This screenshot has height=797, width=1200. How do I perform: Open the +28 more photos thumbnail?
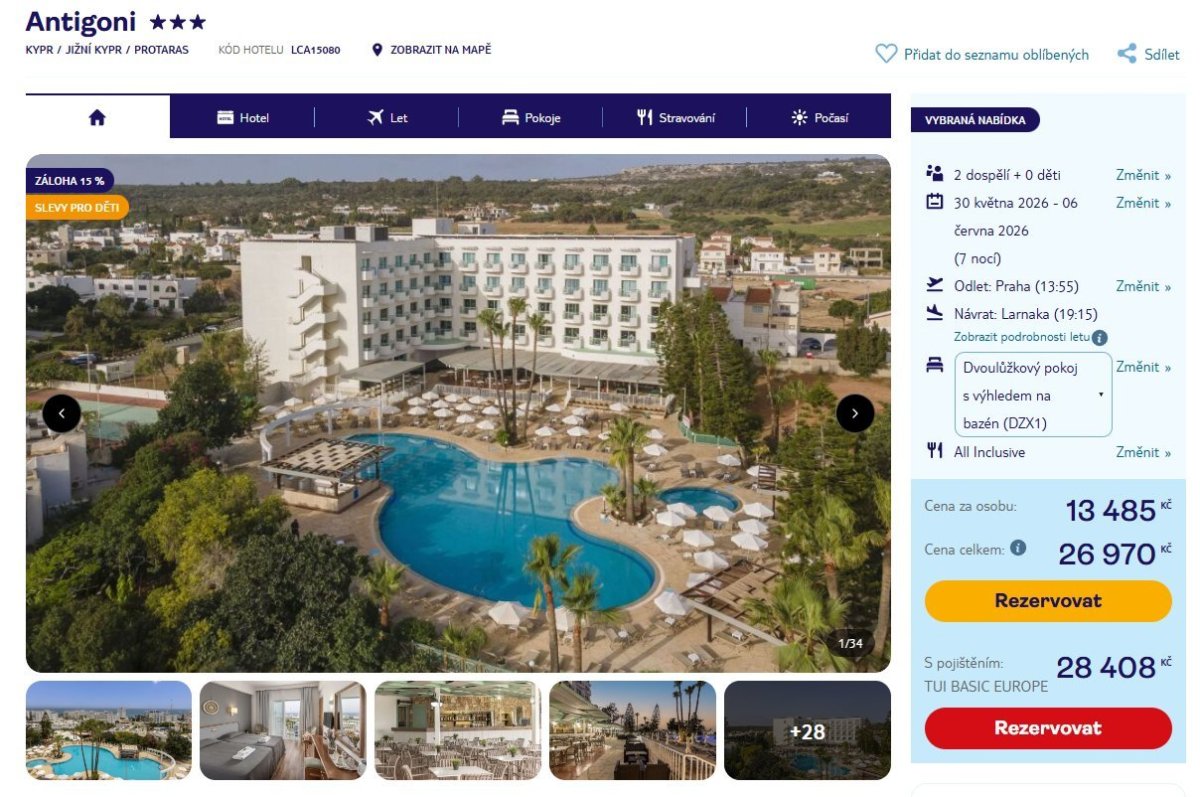807,731
